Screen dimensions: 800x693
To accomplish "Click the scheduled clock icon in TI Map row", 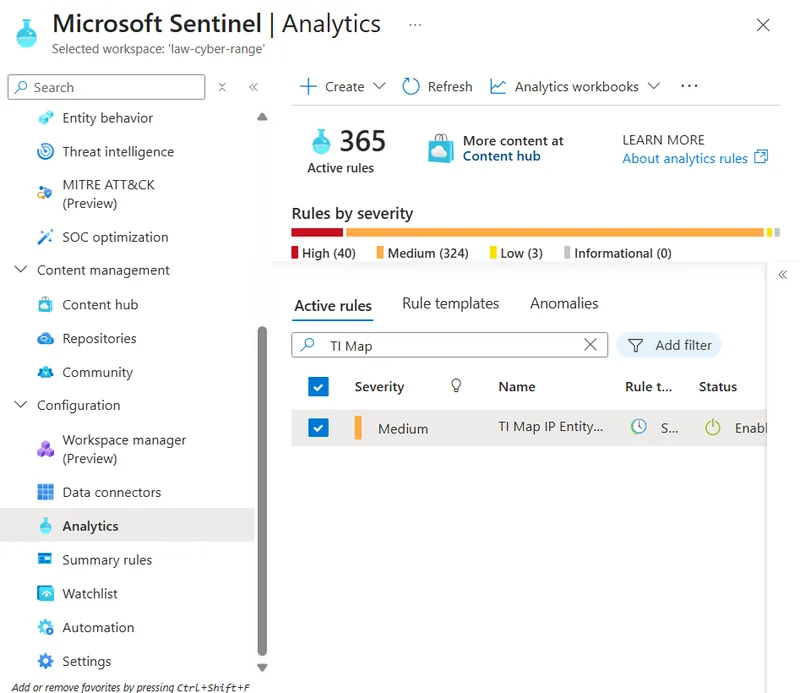I will click(638, 427).
